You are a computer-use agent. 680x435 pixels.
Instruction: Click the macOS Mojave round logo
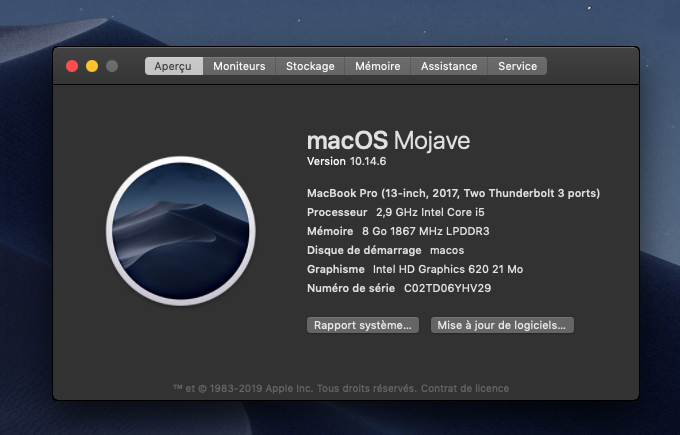coord(180,231)
